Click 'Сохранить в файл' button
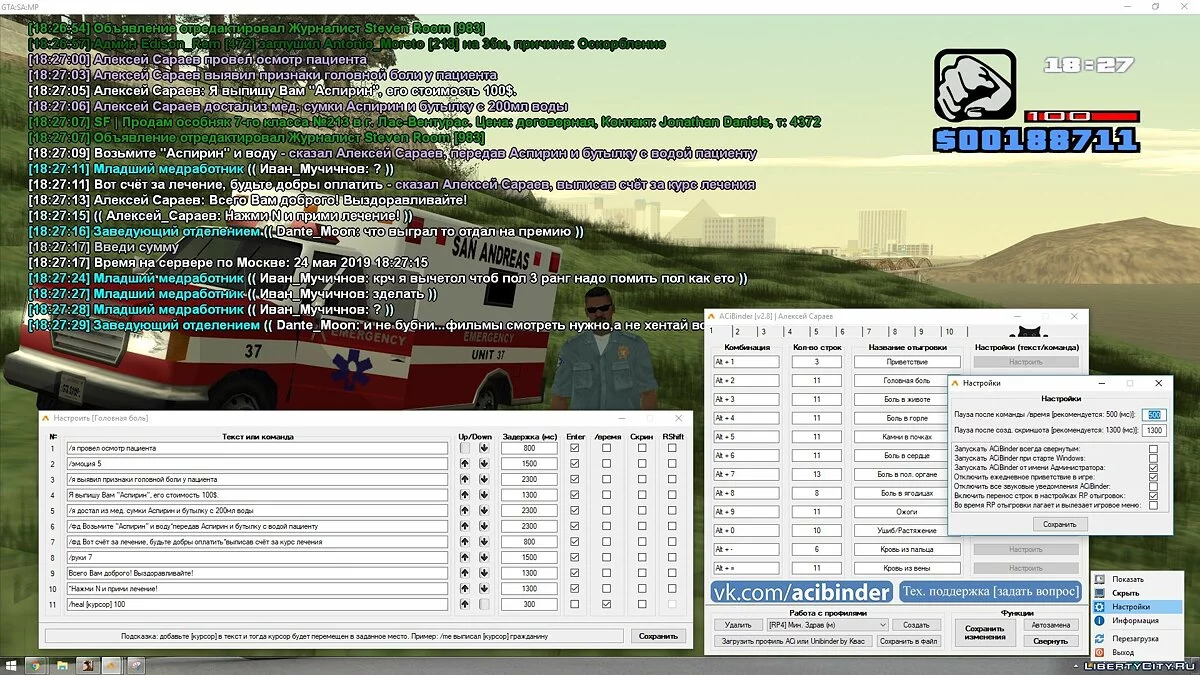1200x675 pixels. (x=908, y=641)
